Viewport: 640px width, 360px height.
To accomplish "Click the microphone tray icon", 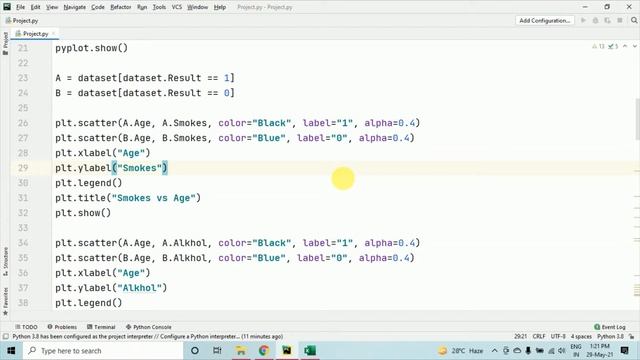I will pos(528,351).
